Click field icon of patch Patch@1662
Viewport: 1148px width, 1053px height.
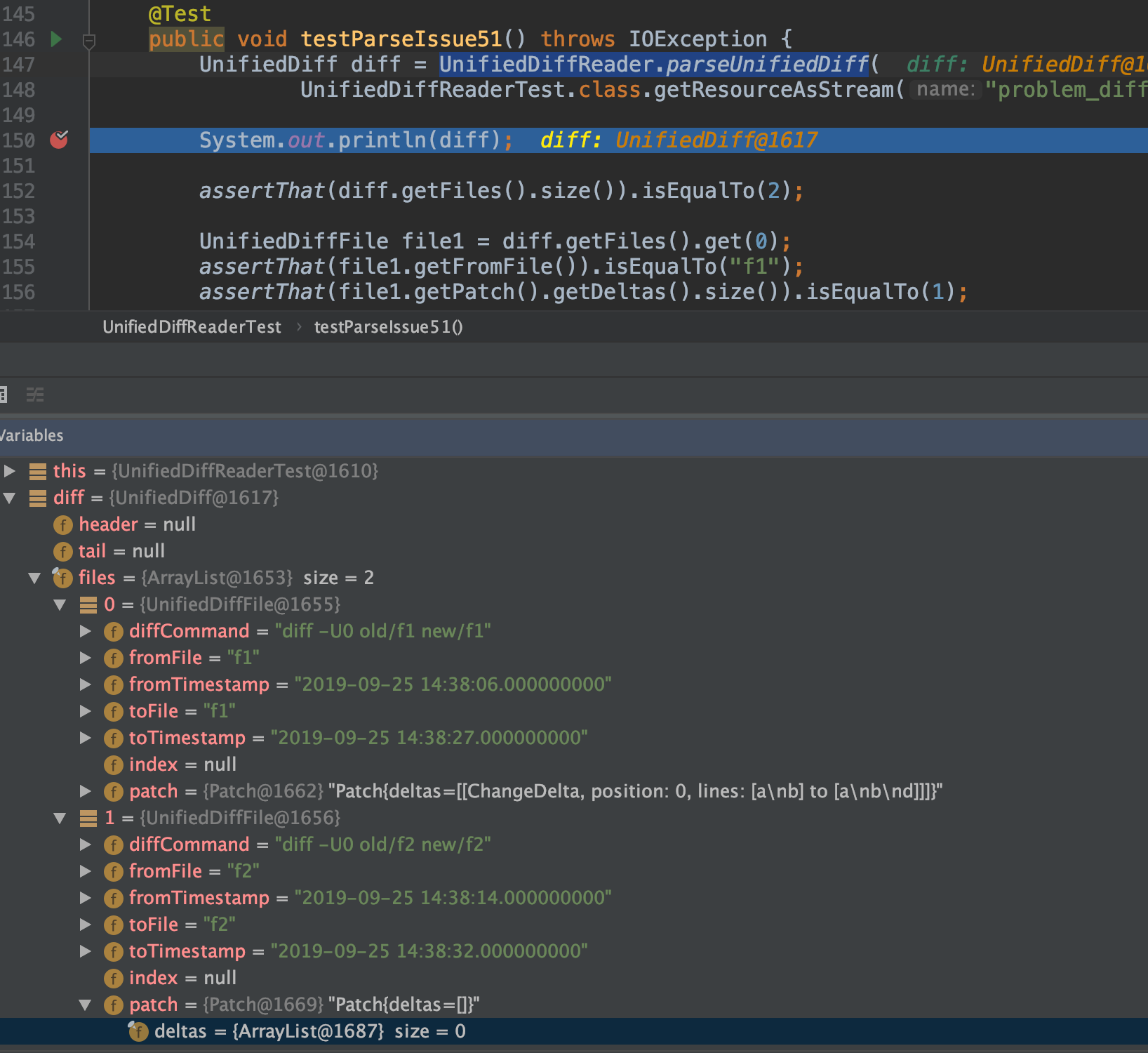click(114, 791)
